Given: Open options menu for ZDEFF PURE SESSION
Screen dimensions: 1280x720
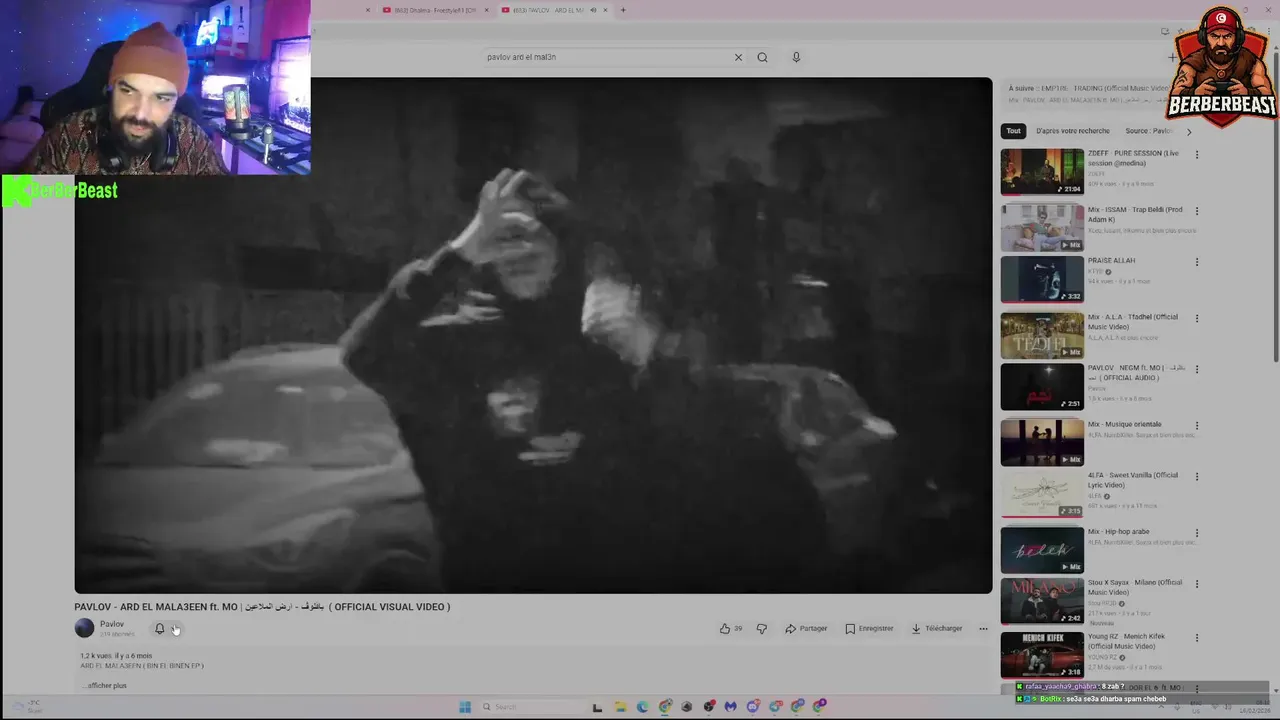Looking at the screenshot, I should [1196, 155].
